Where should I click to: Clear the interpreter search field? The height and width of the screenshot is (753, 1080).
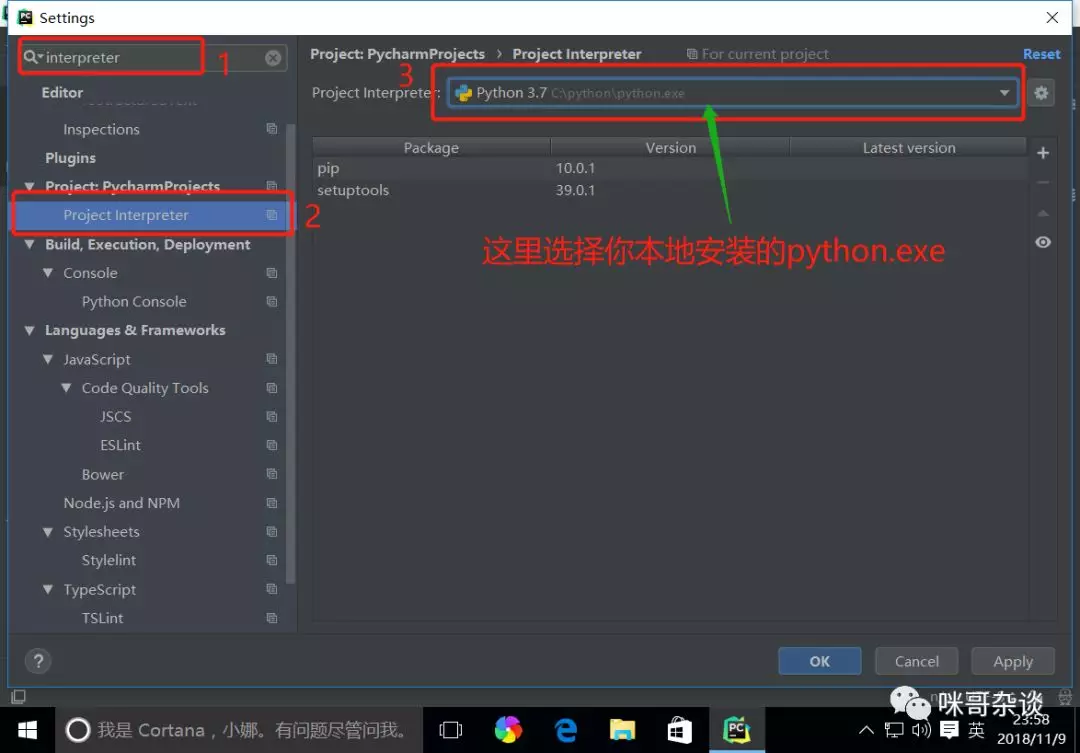click(x=273, y=58)
